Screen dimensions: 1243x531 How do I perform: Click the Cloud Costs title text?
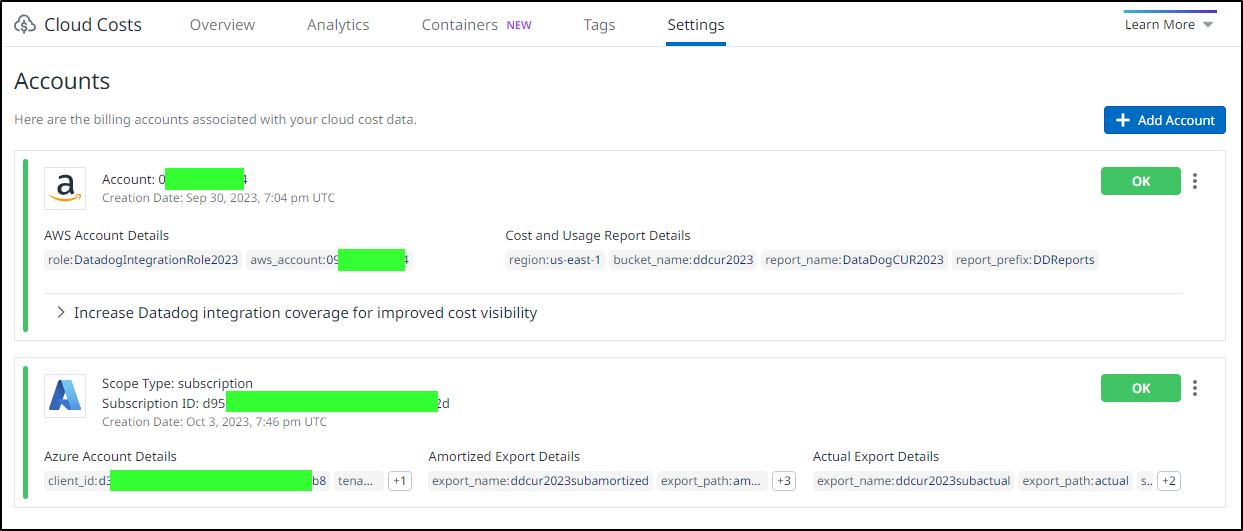click(93, 25)
